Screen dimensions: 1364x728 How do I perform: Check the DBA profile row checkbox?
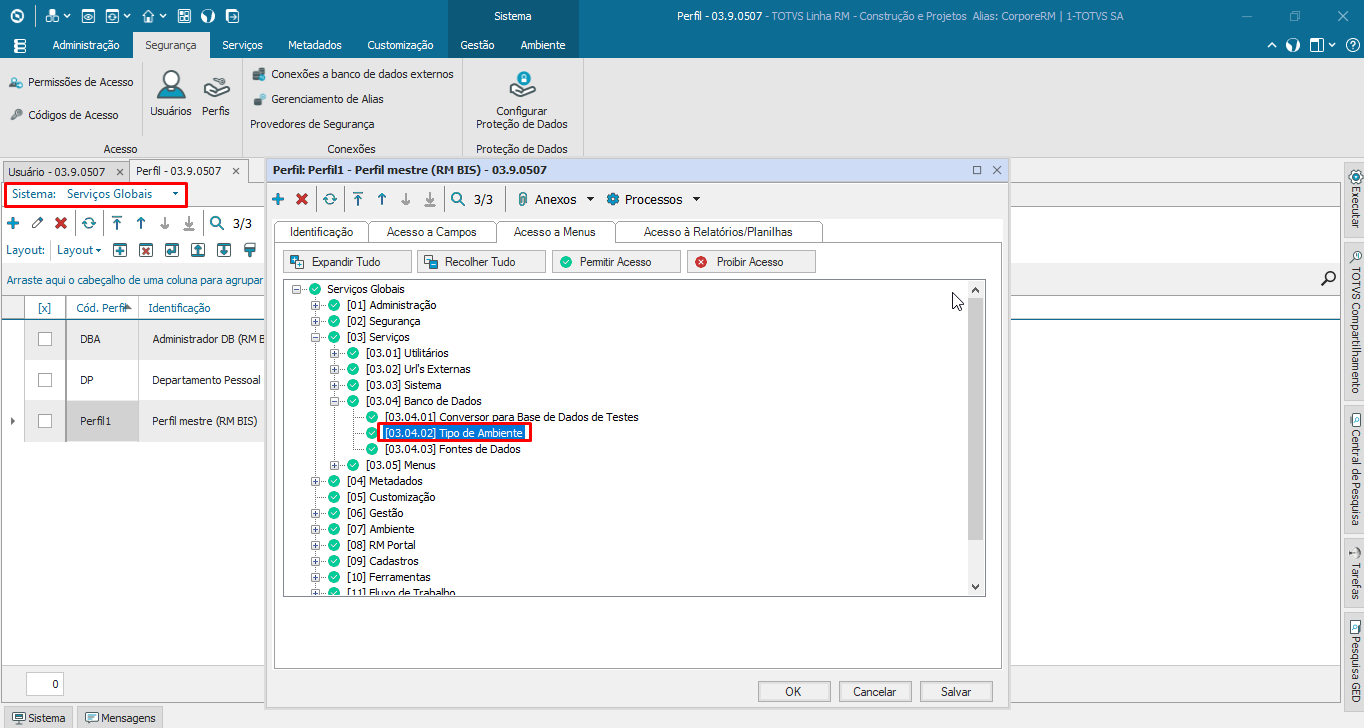click(x=45, y=339)
